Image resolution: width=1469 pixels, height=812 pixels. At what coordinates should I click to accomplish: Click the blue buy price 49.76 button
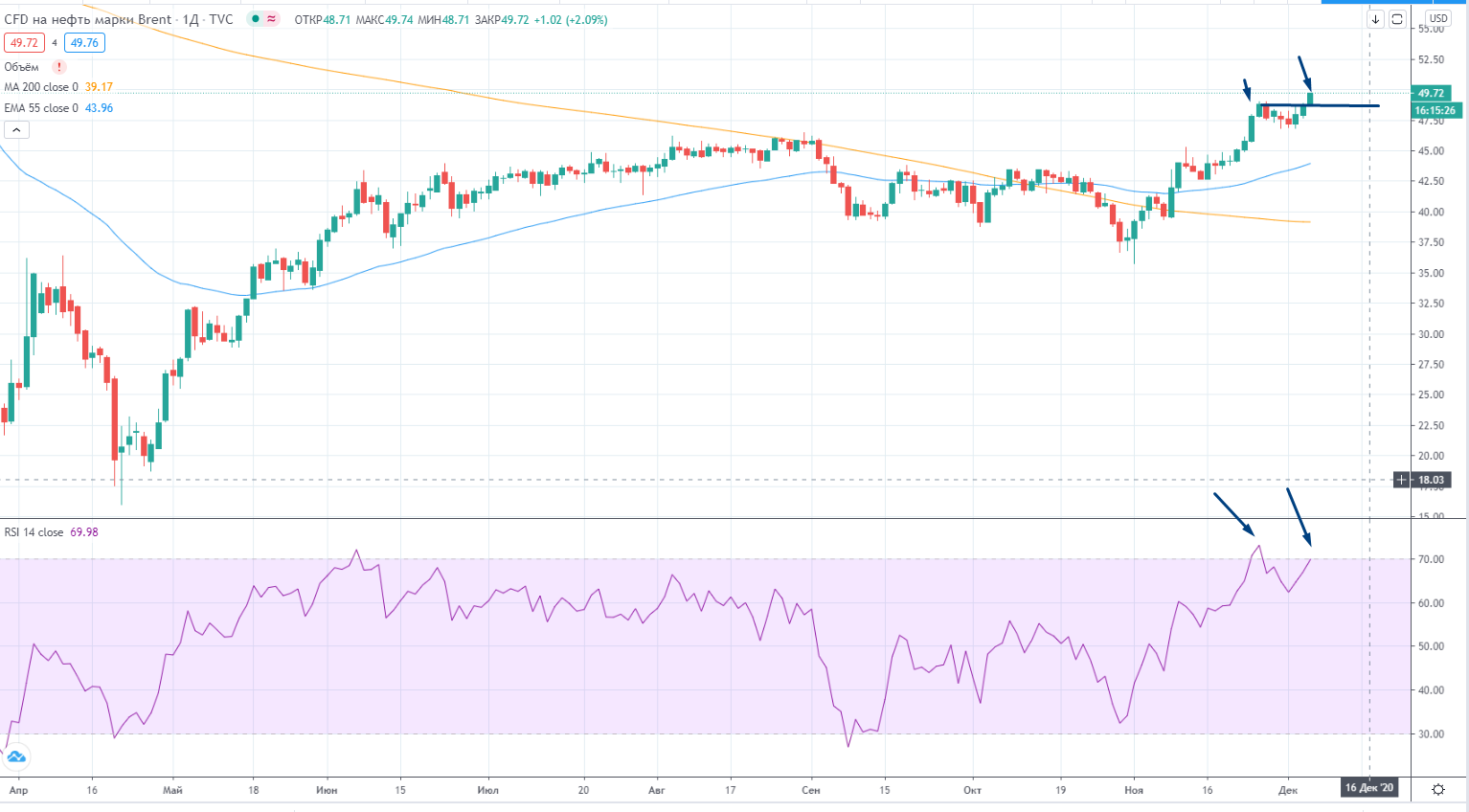click(x=84, y=43)
